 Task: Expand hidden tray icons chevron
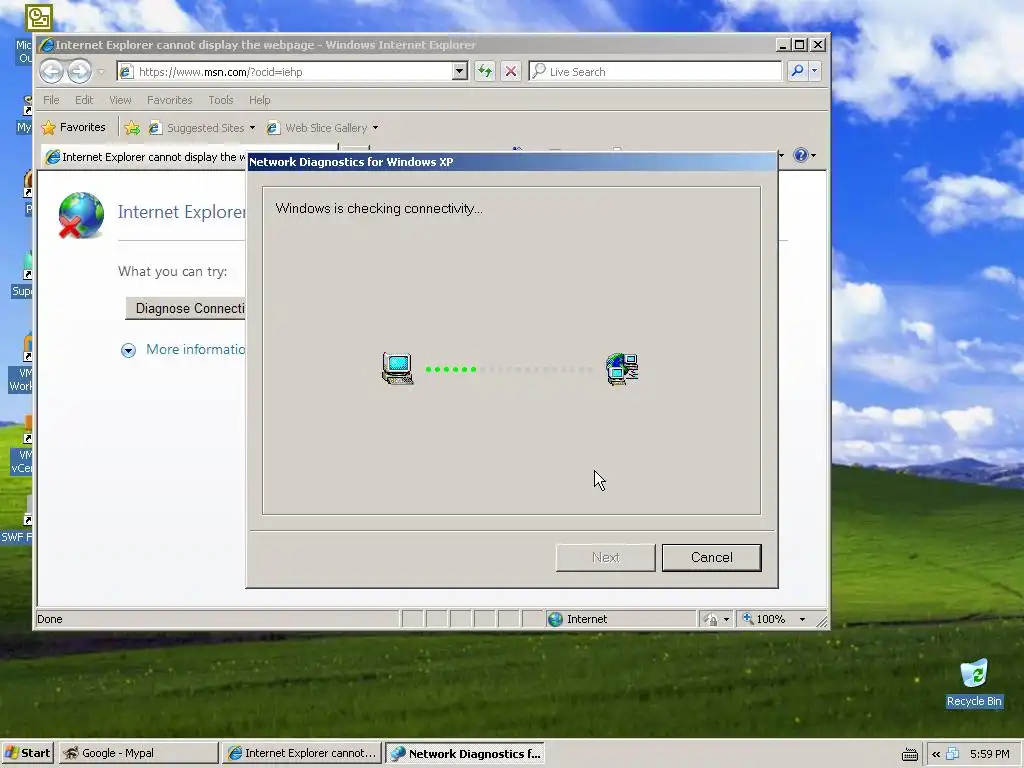(x=936, y=754)
